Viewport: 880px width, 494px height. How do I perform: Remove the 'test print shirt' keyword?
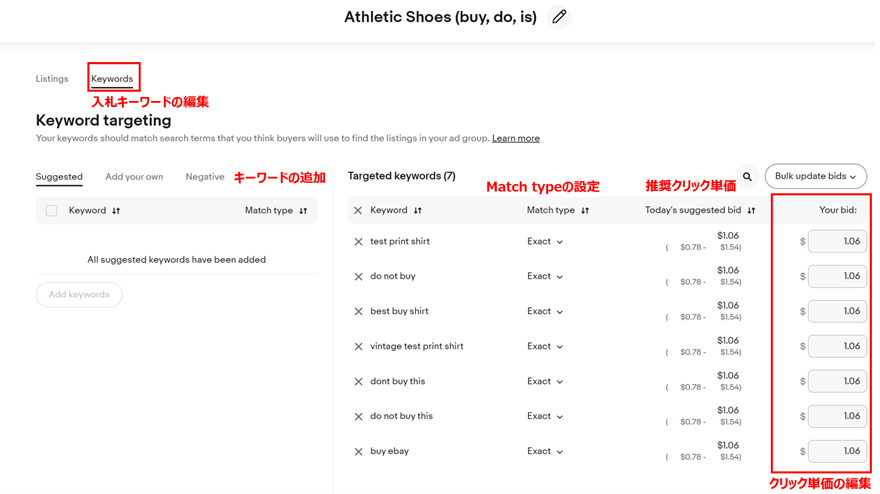coord(358,242)
